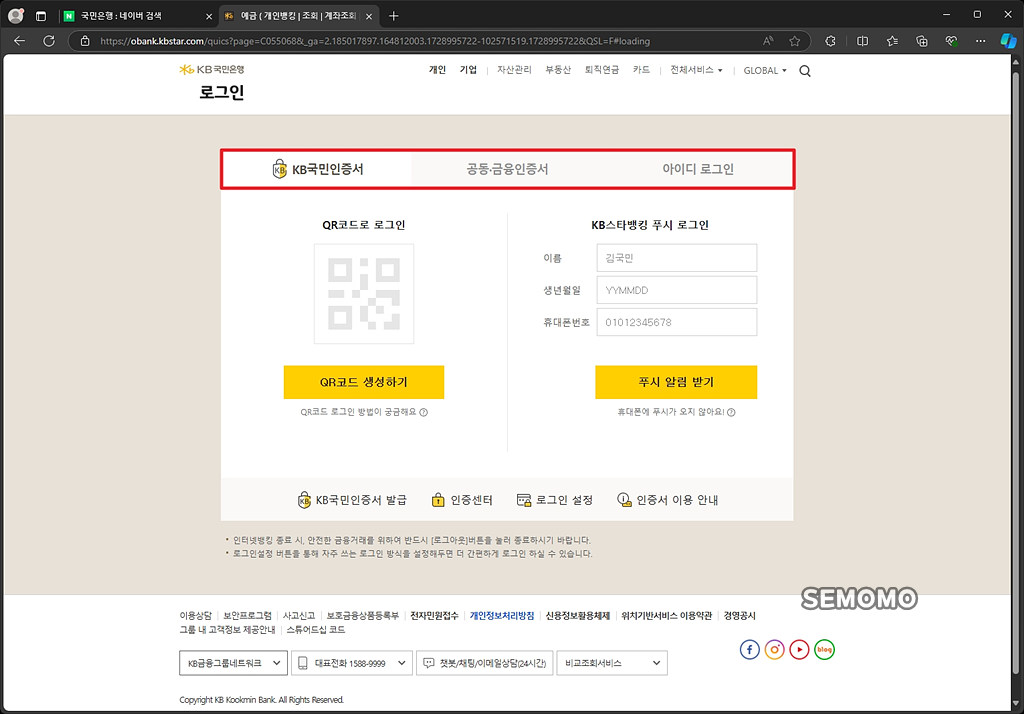Open the 이용상담 footer link

195,615
